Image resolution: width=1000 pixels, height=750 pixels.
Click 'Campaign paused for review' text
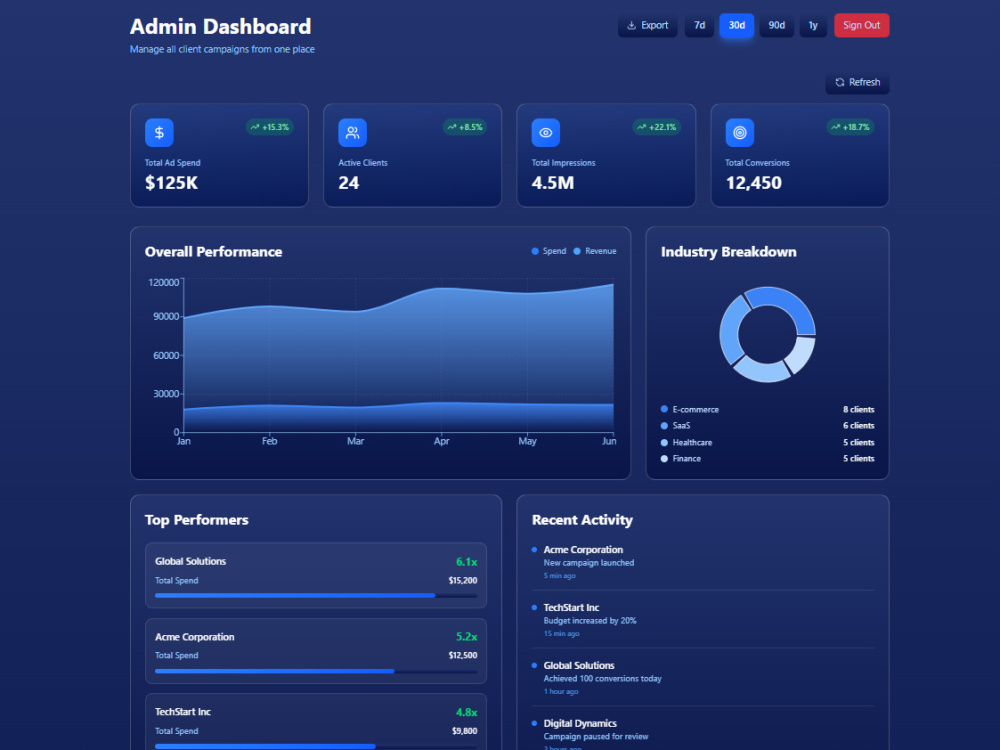596,737
